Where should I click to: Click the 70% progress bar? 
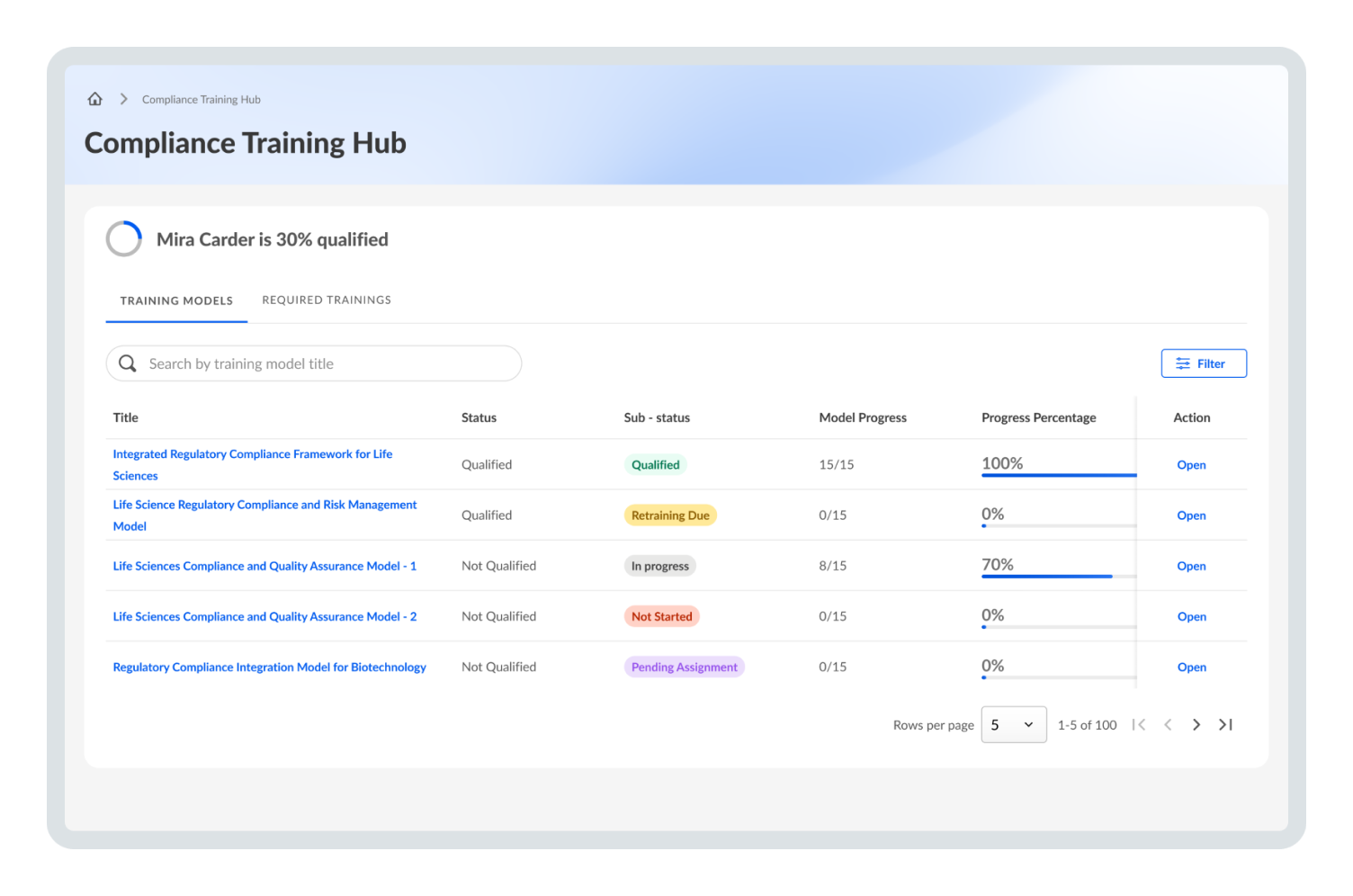(x=1059, y=576)
